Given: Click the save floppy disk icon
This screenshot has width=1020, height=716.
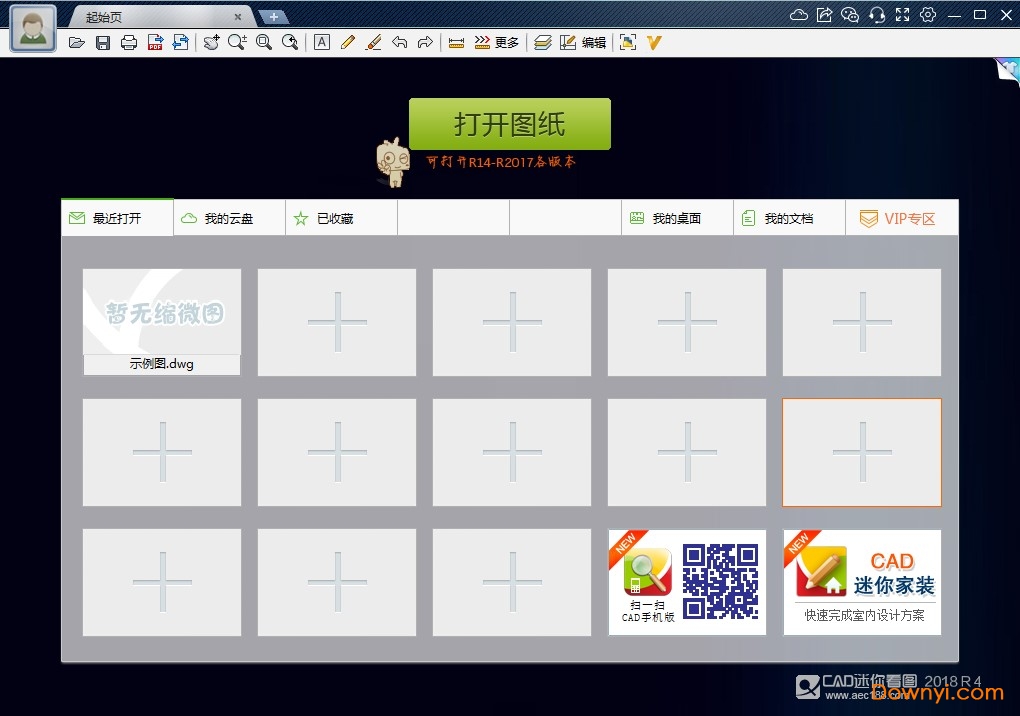Looking at the screenshot, I should point(103,42).
